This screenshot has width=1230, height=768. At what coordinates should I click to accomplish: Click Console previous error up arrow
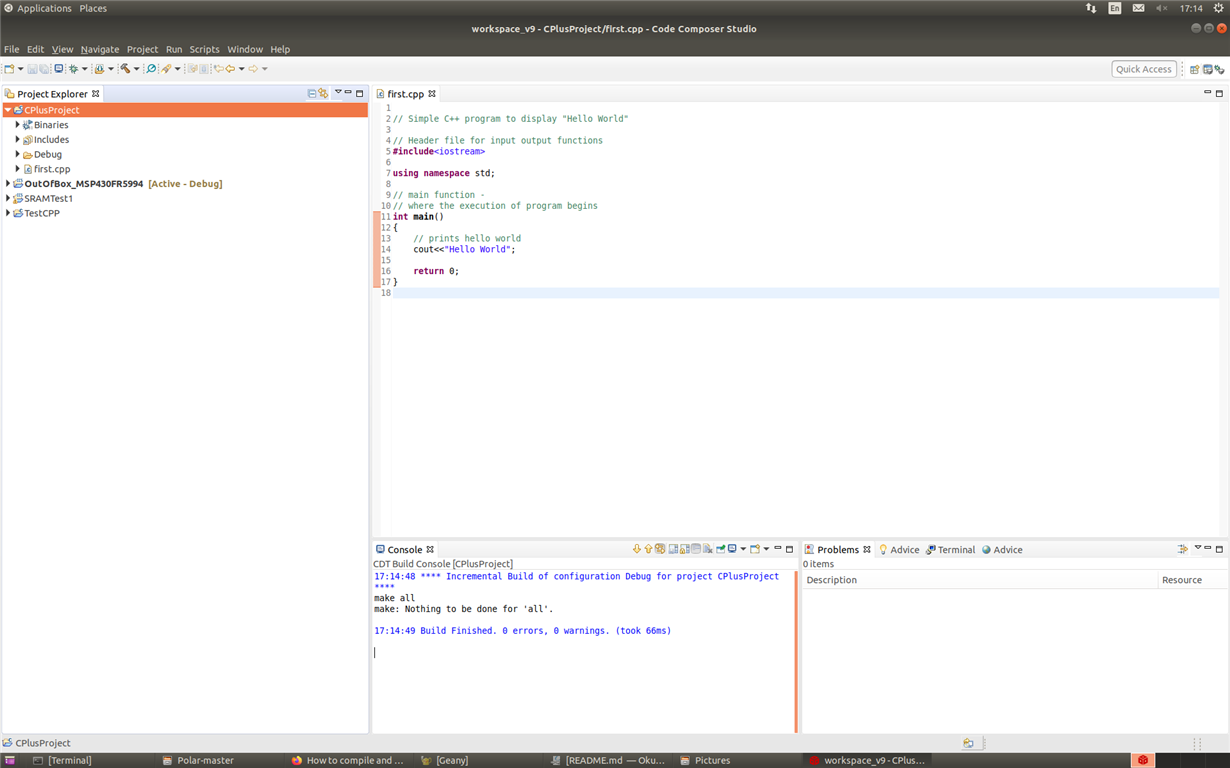[648, 549]
